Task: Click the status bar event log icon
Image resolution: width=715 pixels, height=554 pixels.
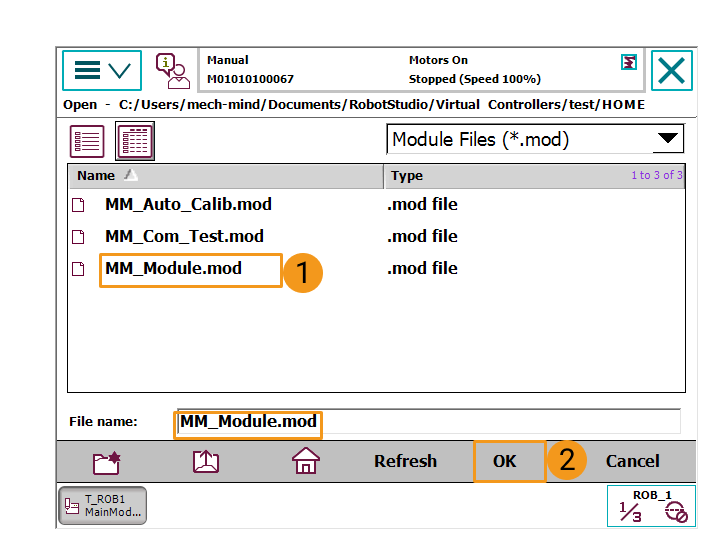Action: pyautogui.click(x=629, y=62)
